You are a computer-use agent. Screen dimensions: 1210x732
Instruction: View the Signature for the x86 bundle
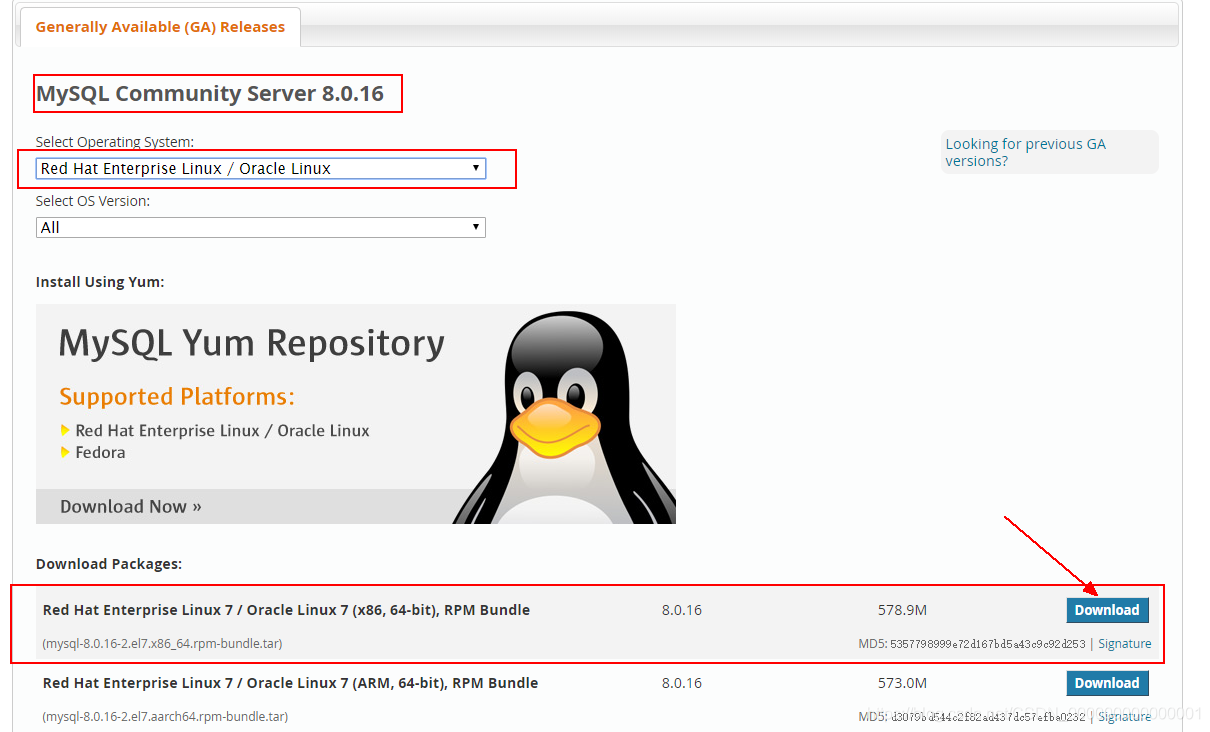pos(1124,643)
